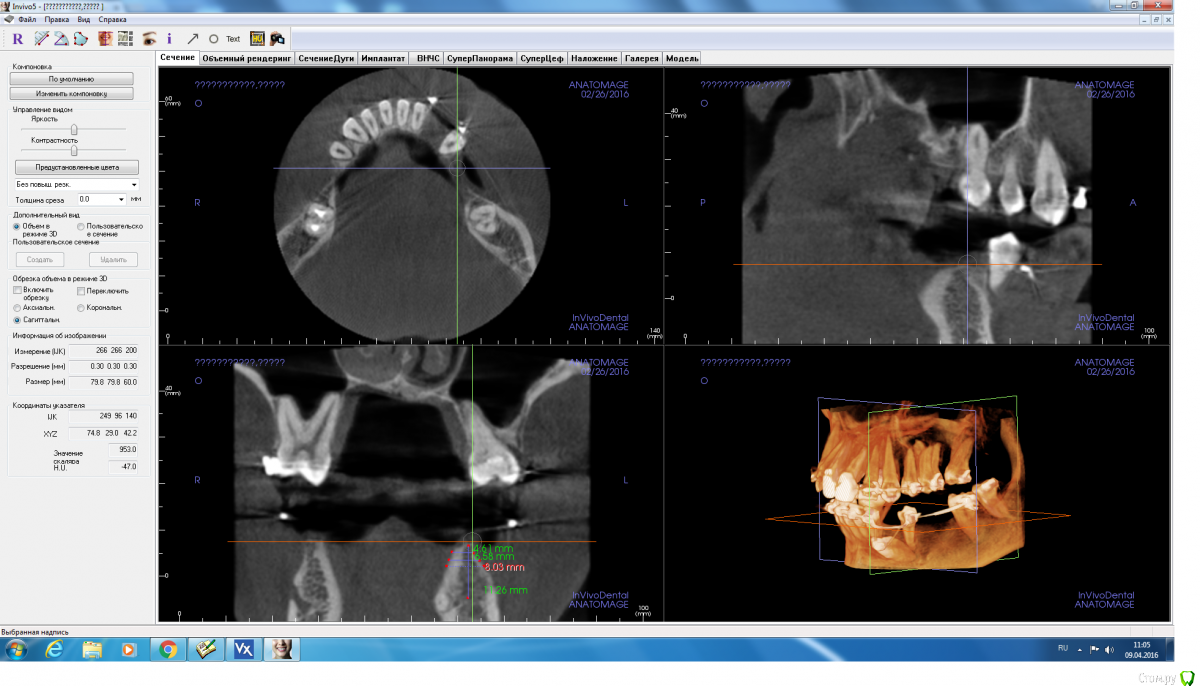Enable the 'Включить обрезку' checkbox

[x=18, y=290]
